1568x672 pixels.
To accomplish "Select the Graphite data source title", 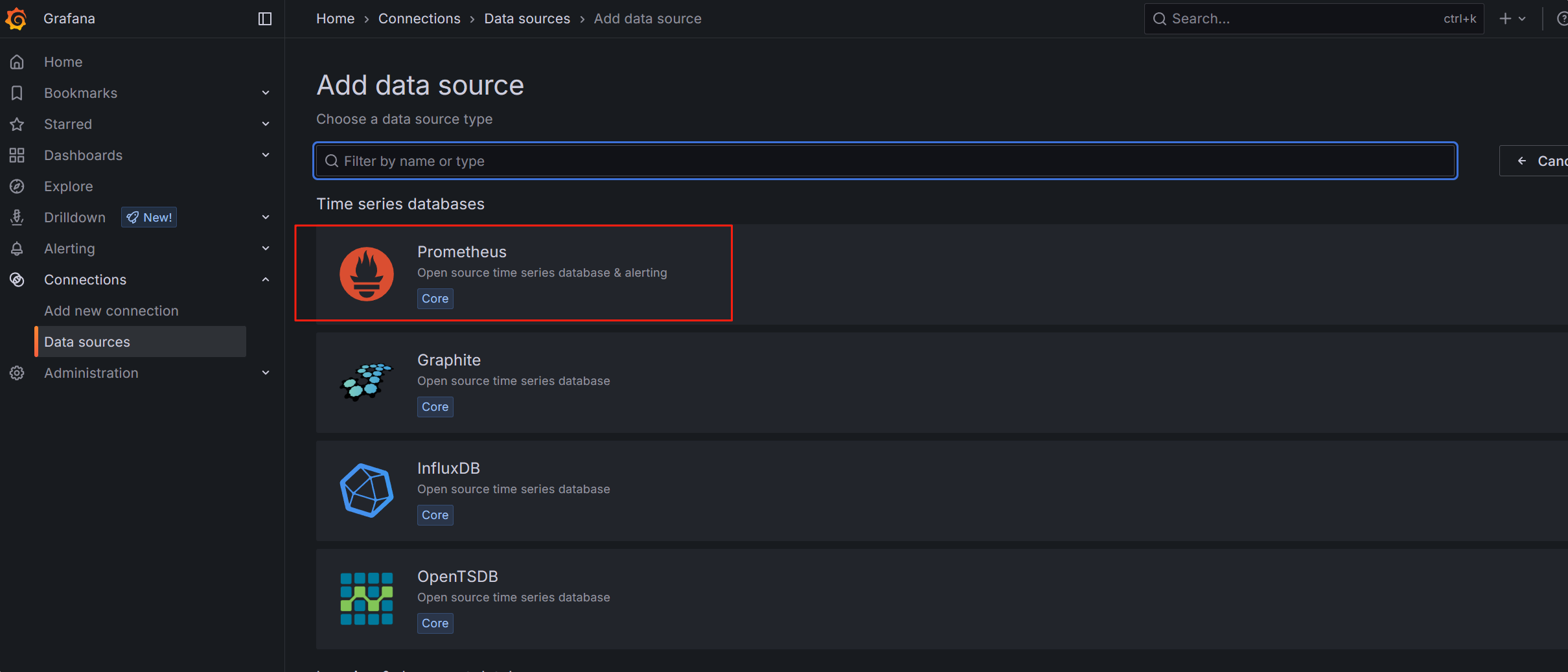I will (x=449, y=360).
